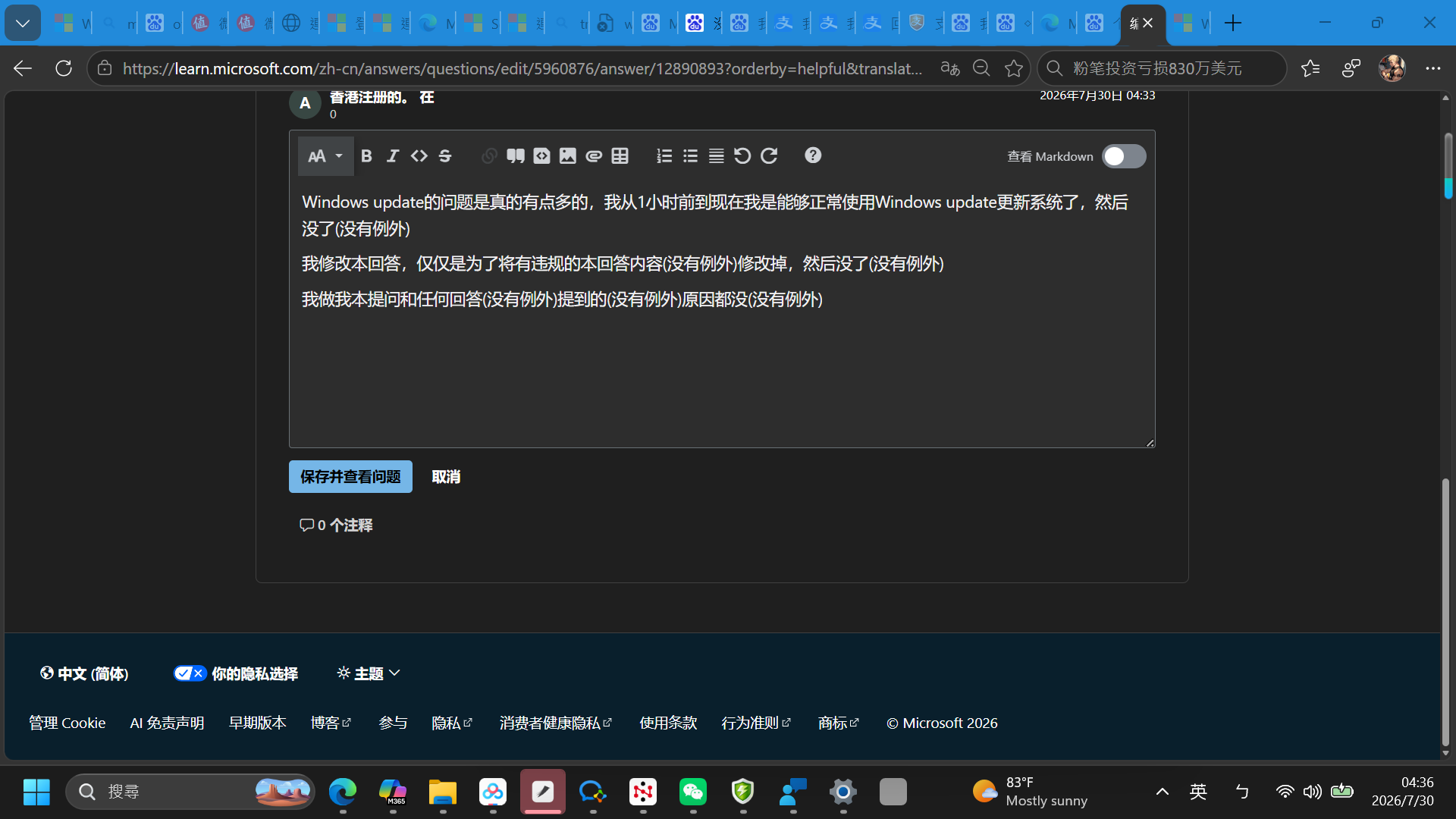Image resolution: width=1456 pixels, height=819 pixels.
Task: Insert inline code with angle-bracket icon
Action: click(x=419, y=155)
